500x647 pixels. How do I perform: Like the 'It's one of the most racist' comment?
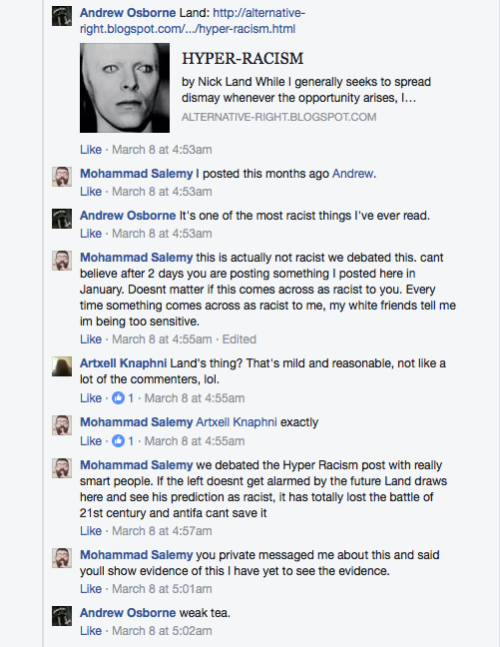[91, 233]
